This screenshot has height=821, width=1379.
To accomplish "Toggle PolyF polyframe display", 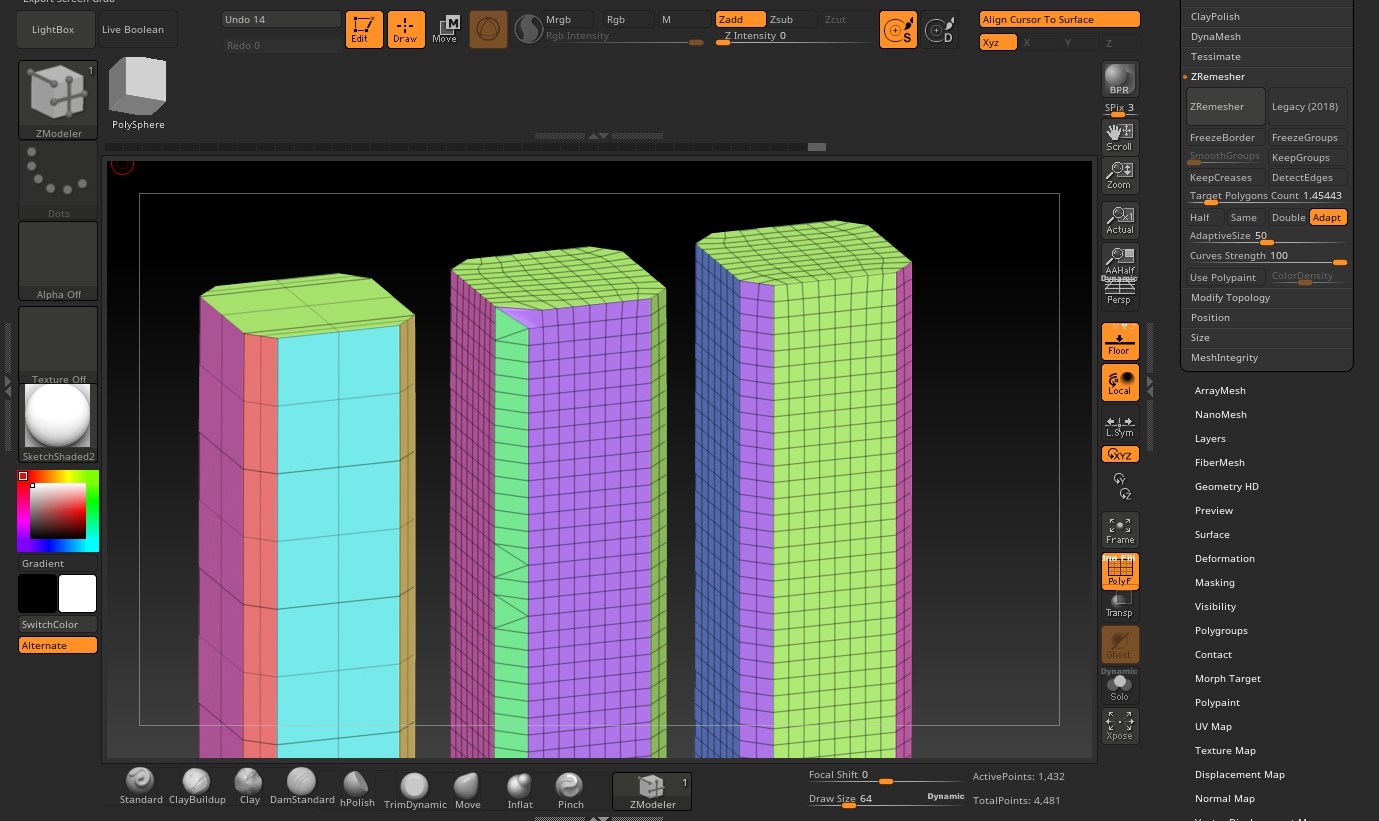I will (1119, 571).
